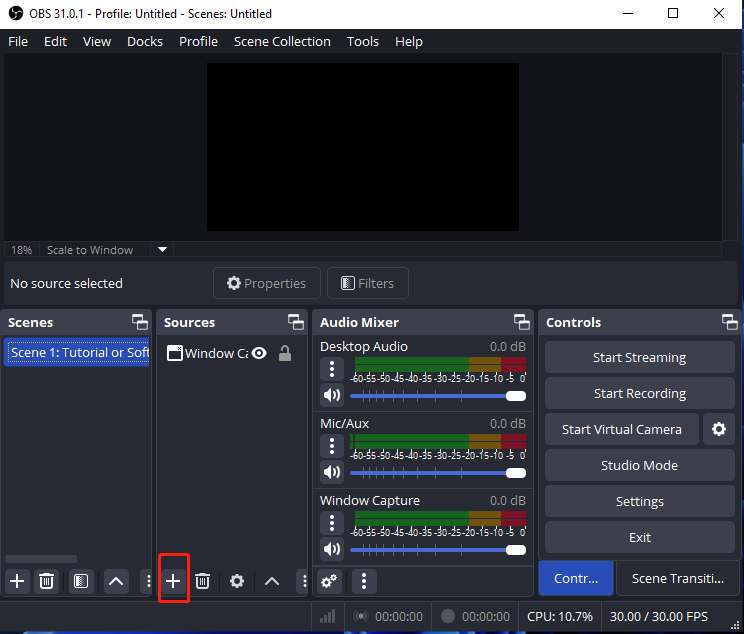Move scene up with arrow icon
The image size is (744, 634).
click(x=116, y=581)
